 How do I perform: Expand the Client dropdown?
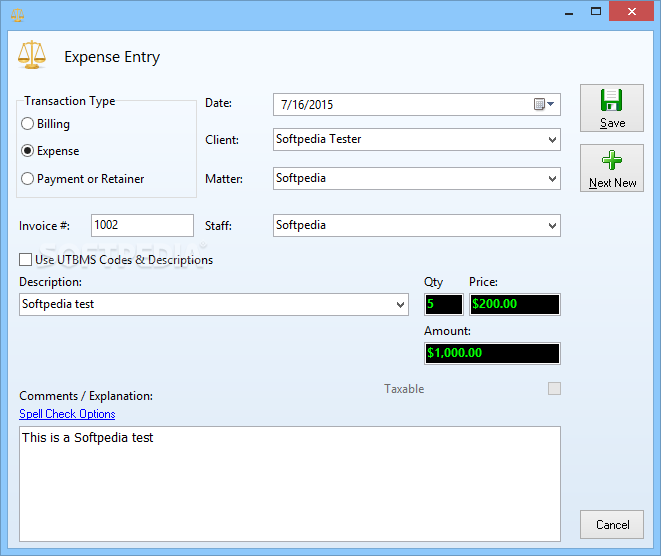pos(552,140)
